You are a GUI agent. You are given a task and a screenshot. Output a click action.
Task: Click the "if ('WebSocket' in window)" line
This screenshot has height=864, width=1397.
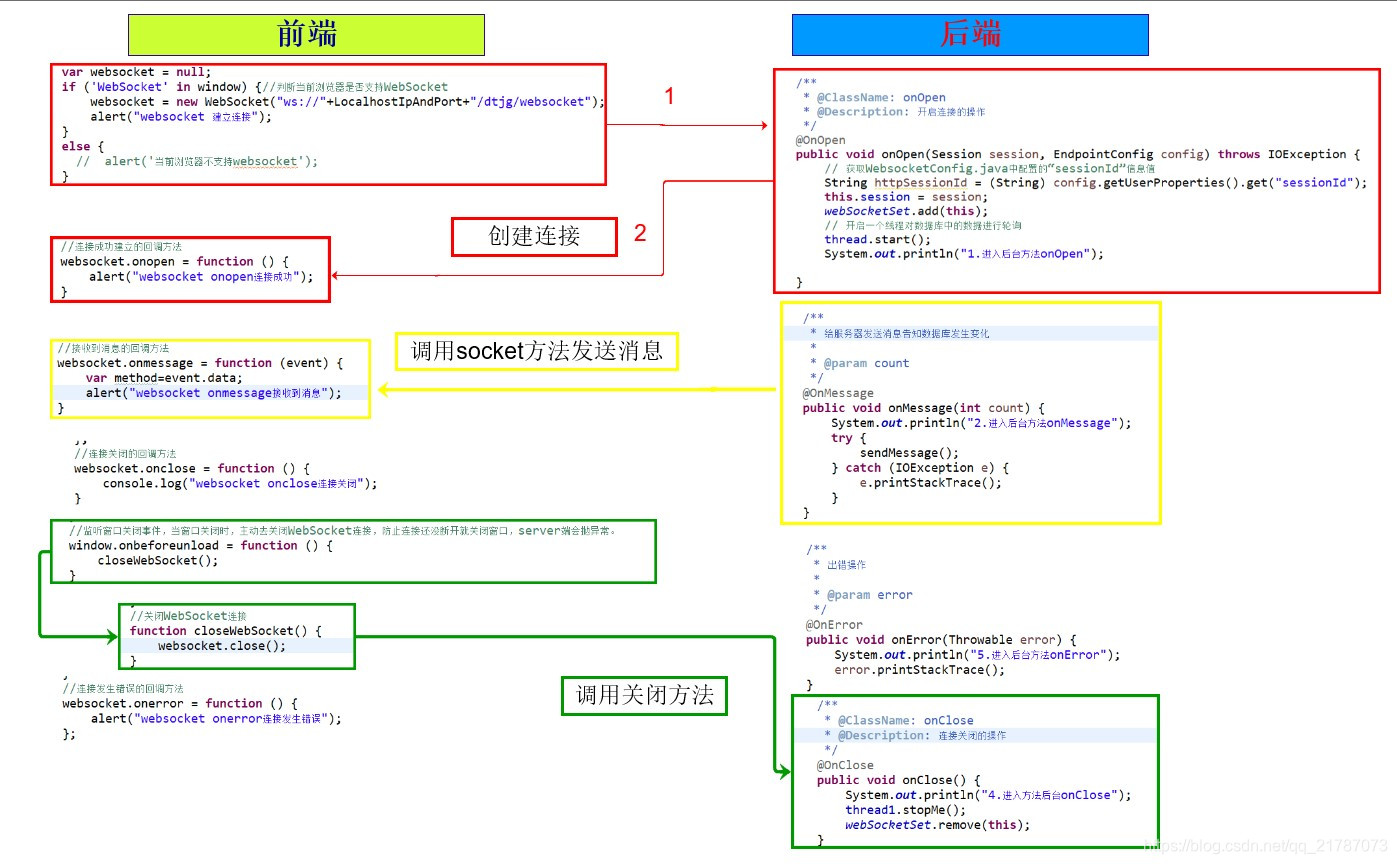[255, 87]
